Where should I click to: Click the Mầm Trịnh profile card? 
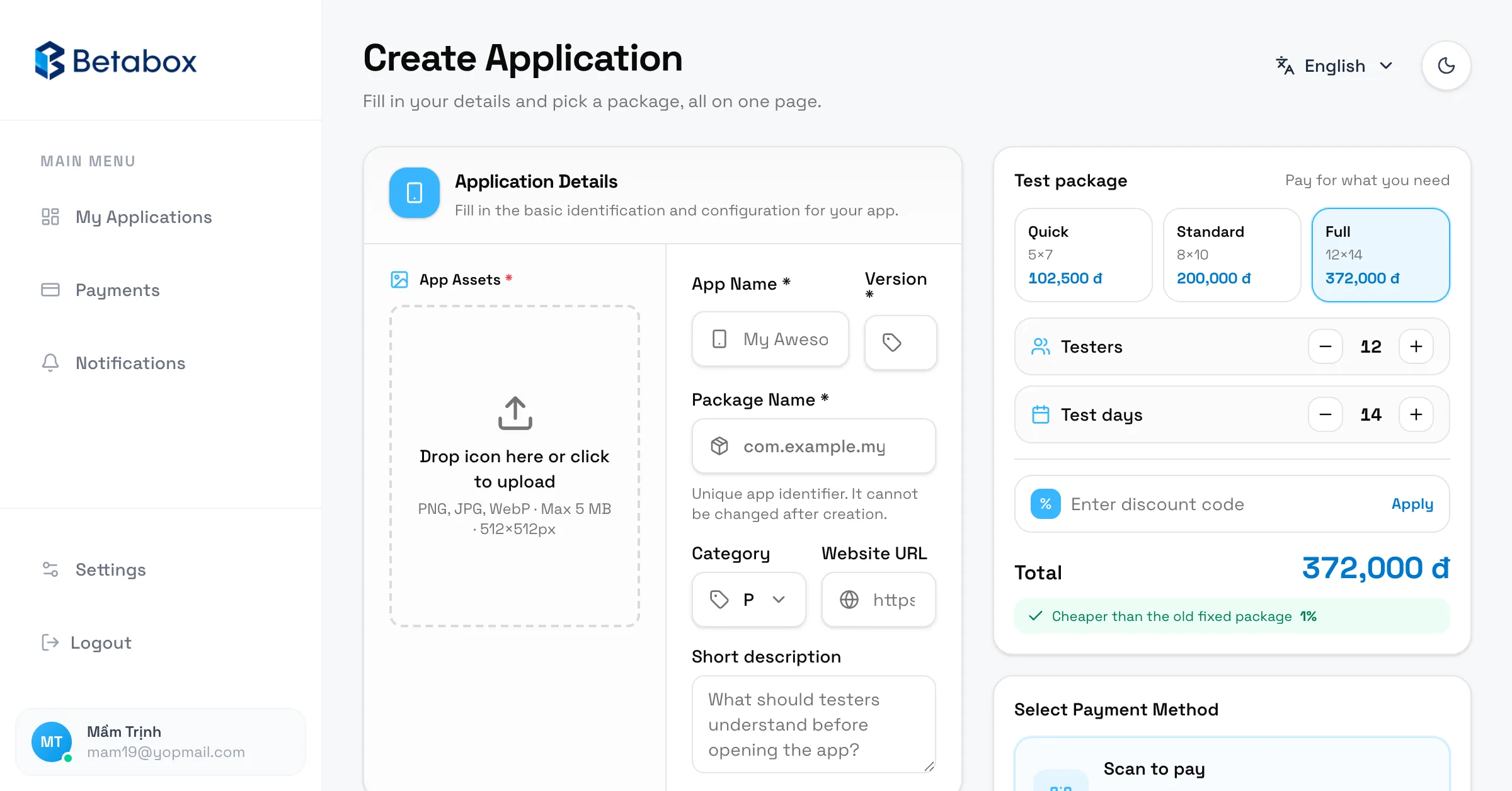click(161, 742)
